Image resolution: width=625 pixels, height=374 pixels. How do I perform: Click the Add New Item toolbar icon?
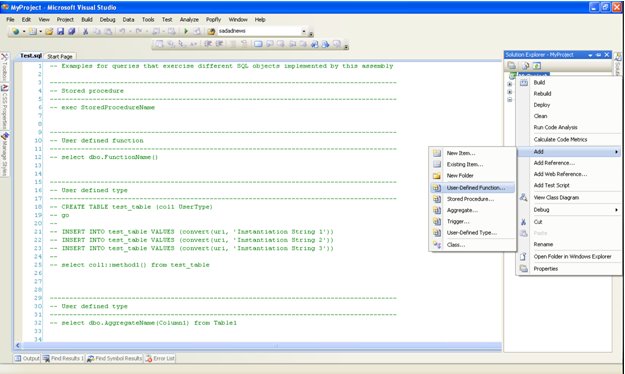pyautogui.click(x=33, y=31)
